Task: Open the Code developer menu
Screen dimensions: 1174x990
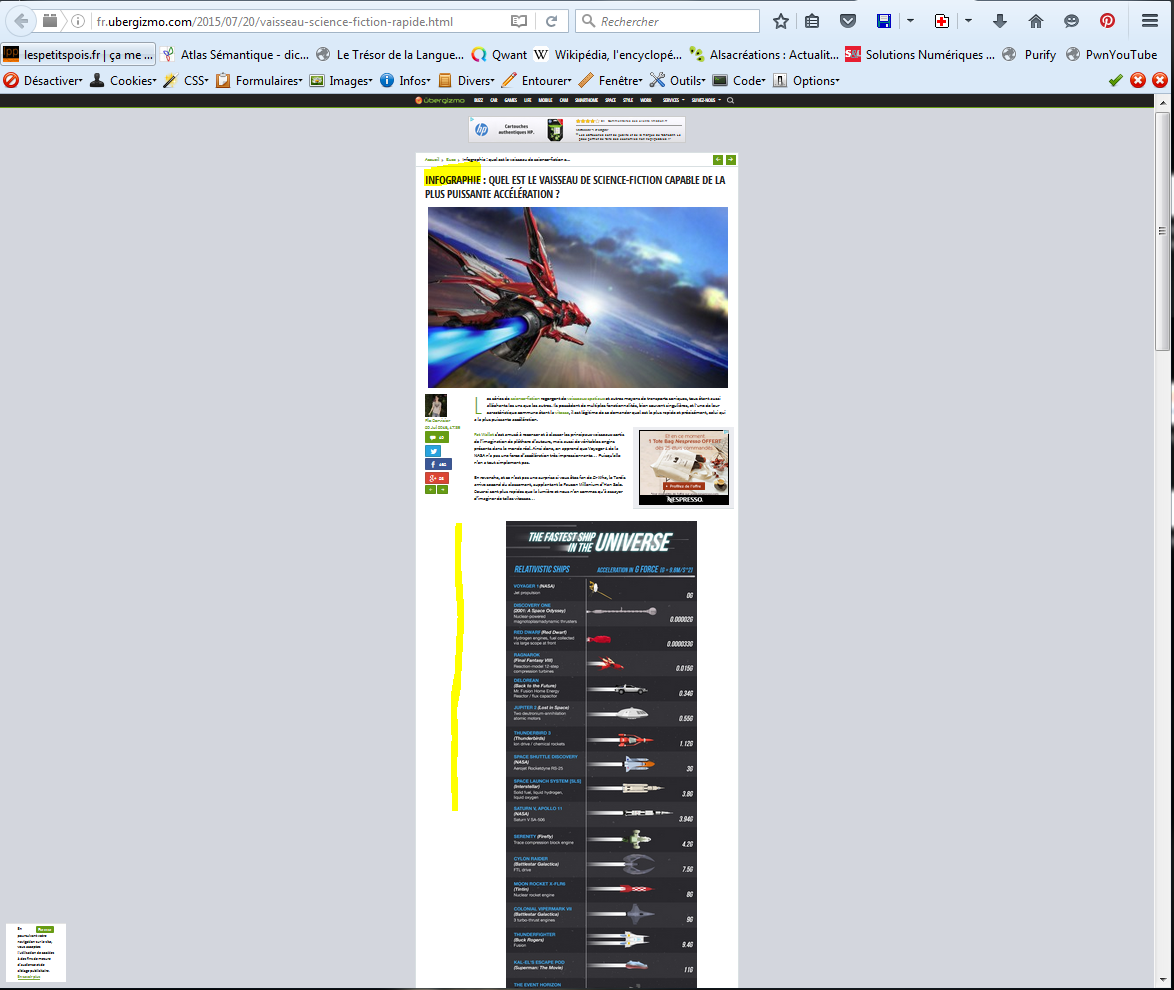Action: pyautogui.click(x=739, y=81)
